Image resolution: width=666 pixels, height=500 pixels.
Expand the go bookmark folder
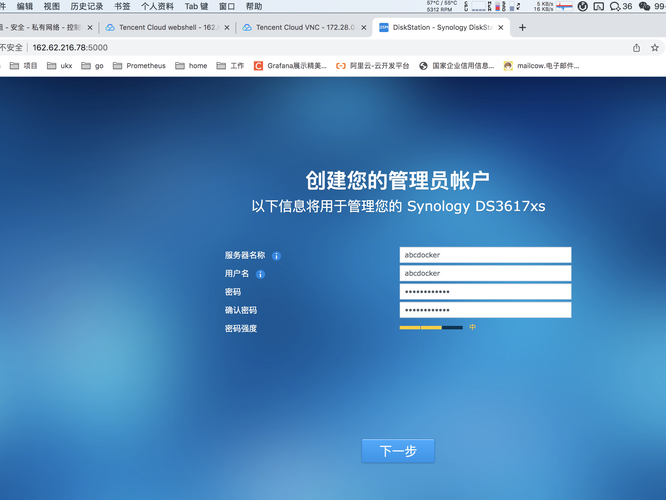pyautogui.click(x=92, y=66)
